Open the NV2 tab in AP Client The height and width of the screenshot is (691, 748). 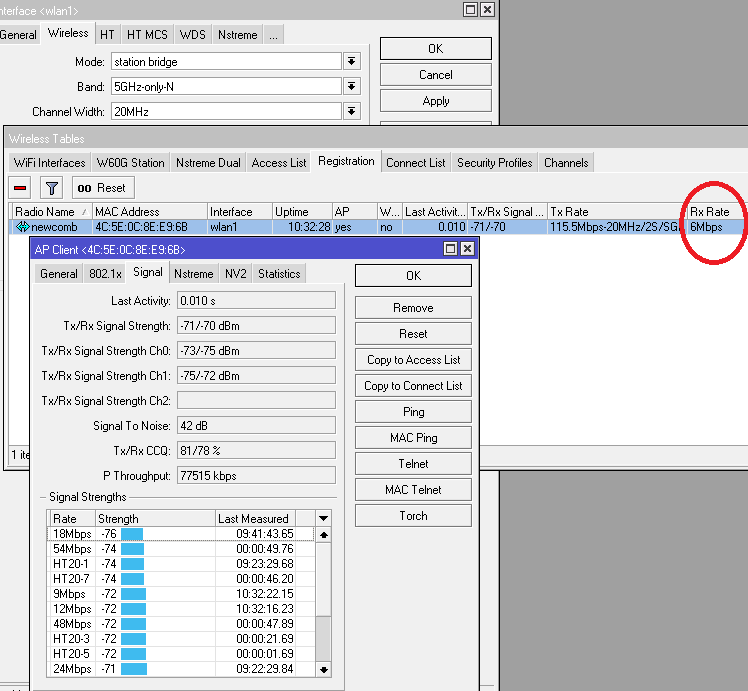[x=236, y=274]
